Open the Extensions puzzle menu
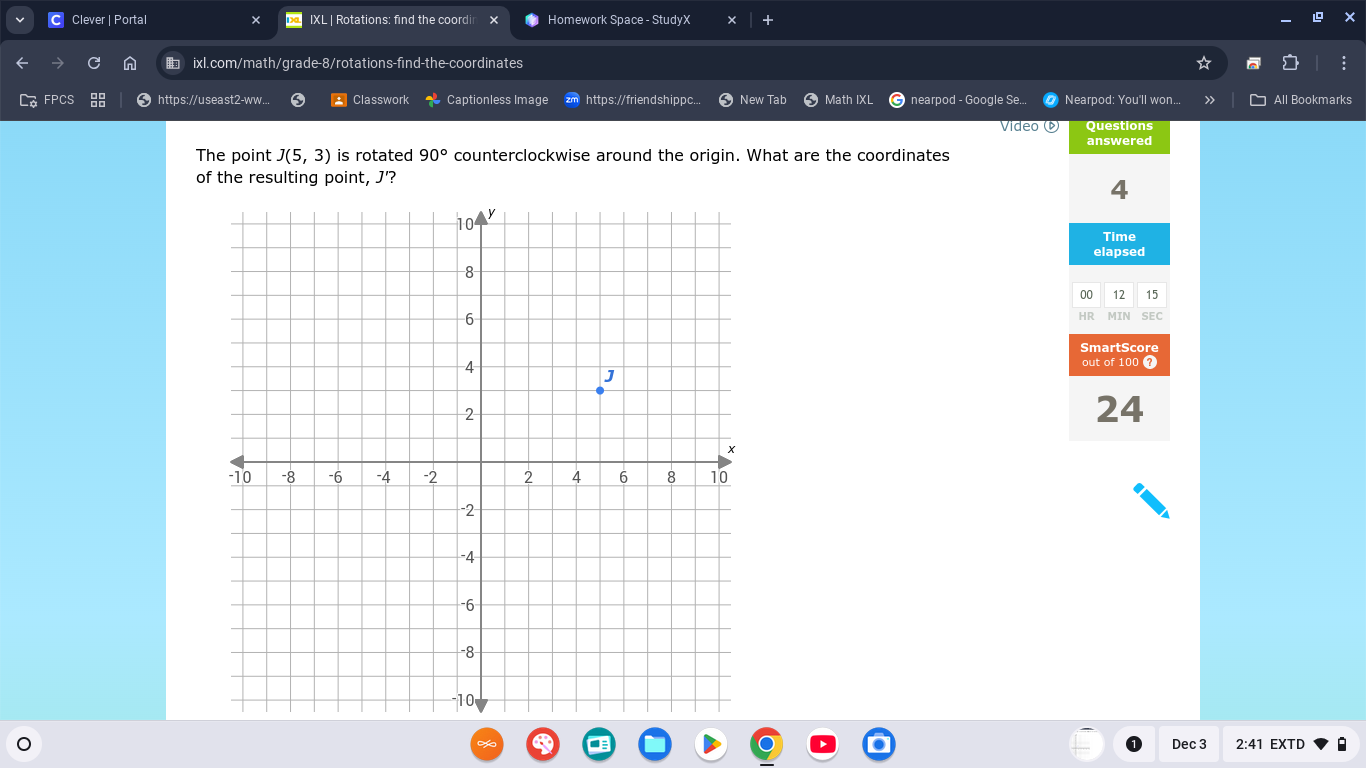The image size is (1366, 768). (1290, 63)
